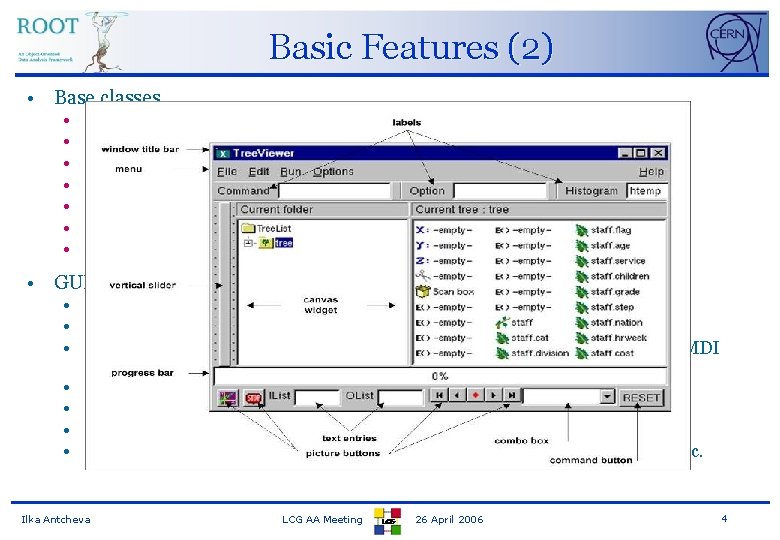
Task: Expand the tree node in Current folder
Action: pyautogui.click(x=248, y=243)
